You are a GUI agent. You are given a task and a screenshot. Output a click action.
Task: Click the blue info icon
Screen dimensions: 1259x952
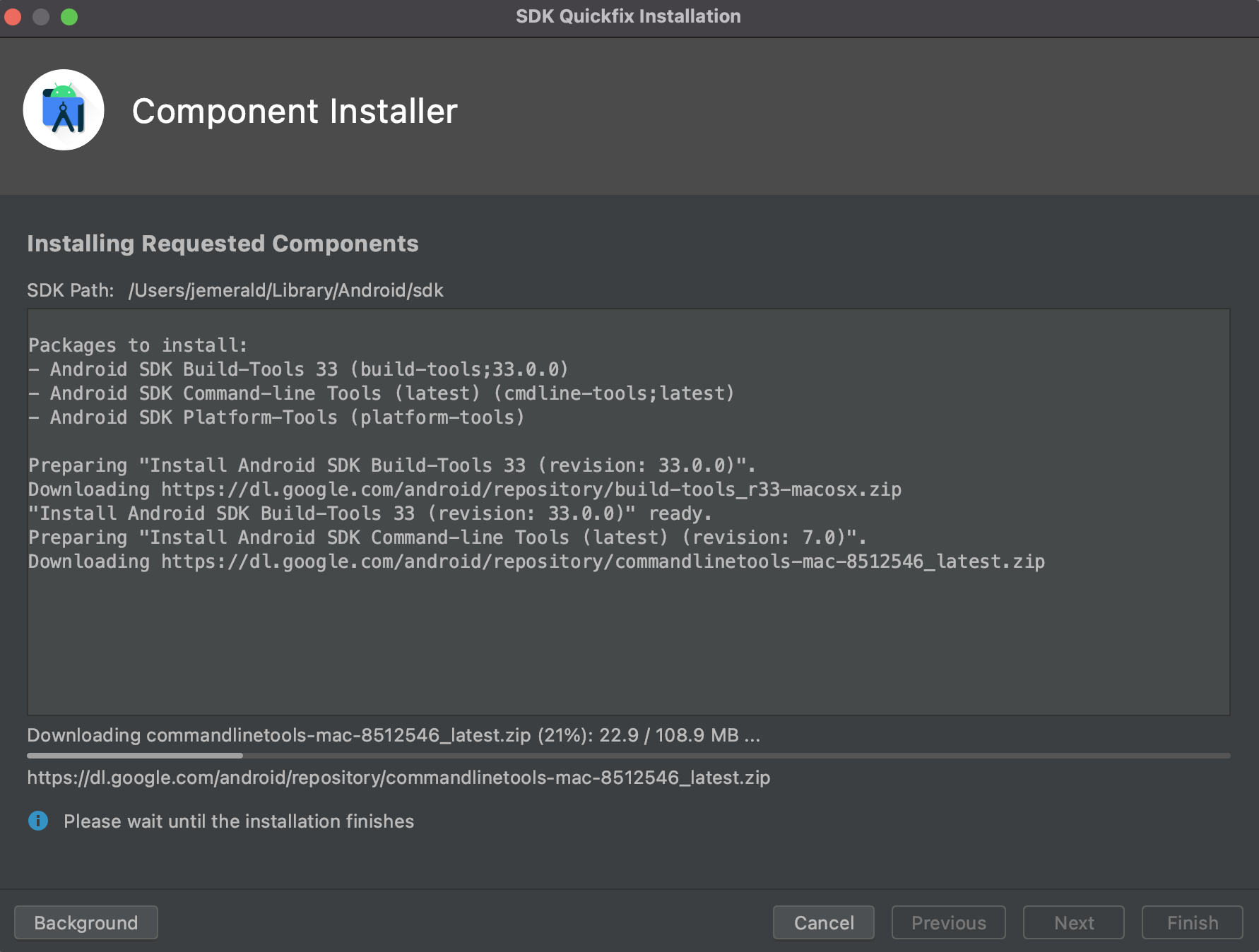[38, 821]
